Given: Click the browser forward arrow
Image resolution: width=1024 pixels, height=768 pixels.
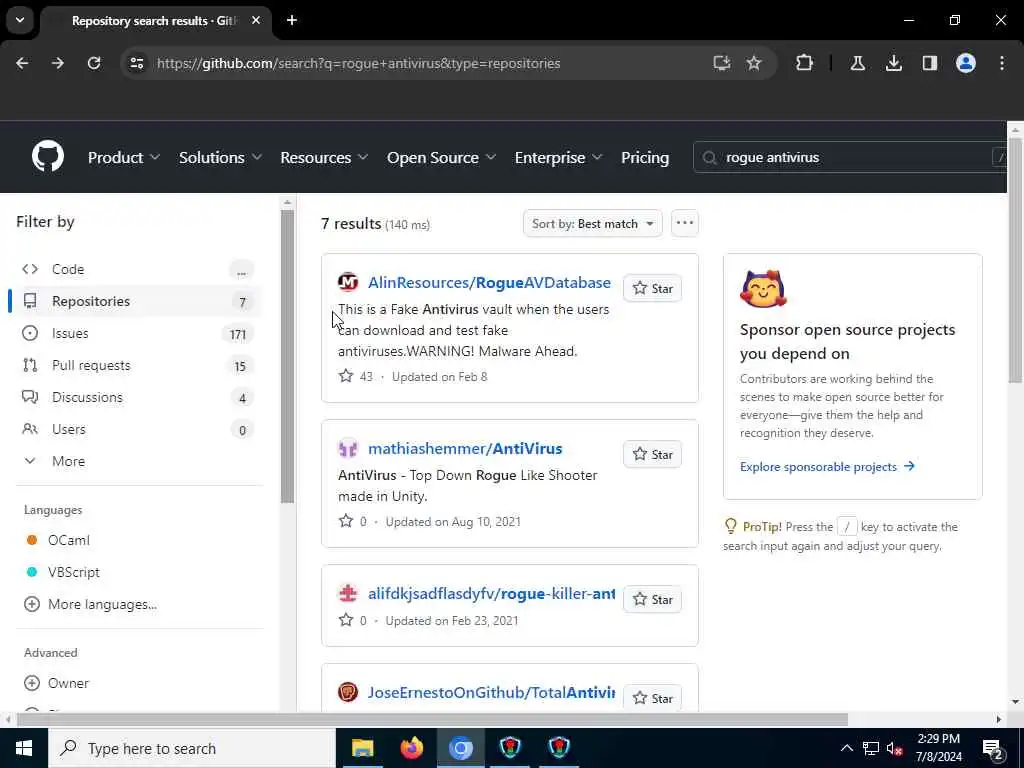Looking at the screenshot, I should [58, 63].
